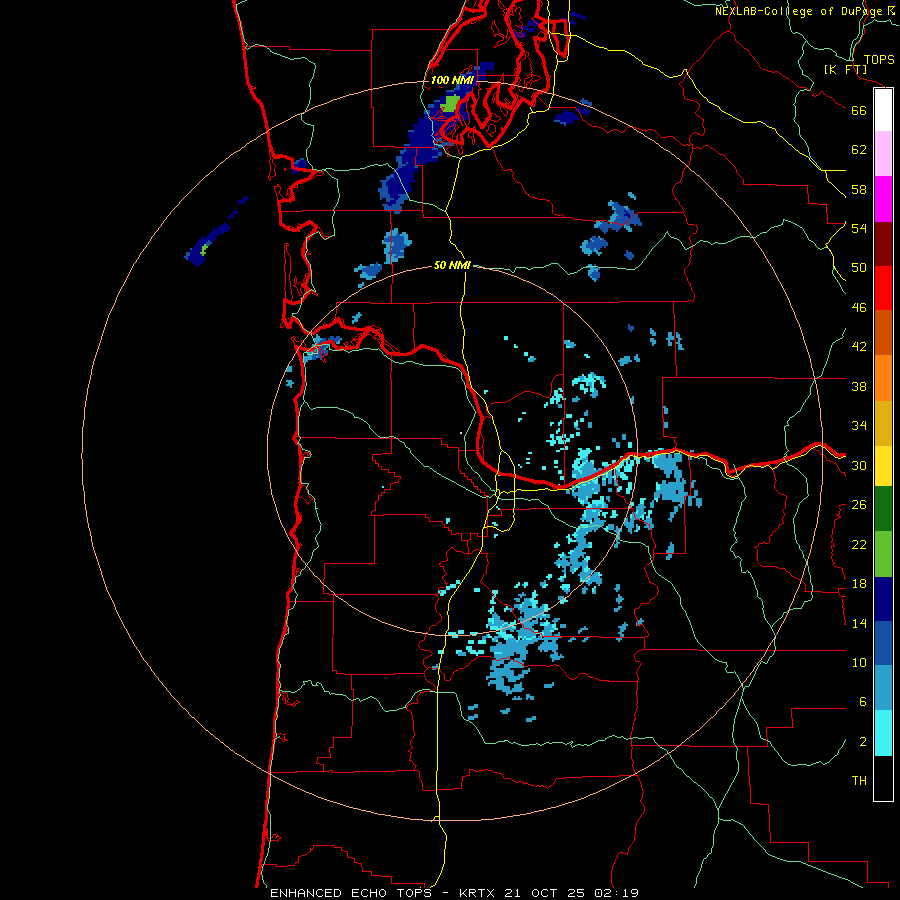Pick the dark orange legend swatch
Viewport: 900px width, 900px height.
pyautogui.click(x=883, y=332)
